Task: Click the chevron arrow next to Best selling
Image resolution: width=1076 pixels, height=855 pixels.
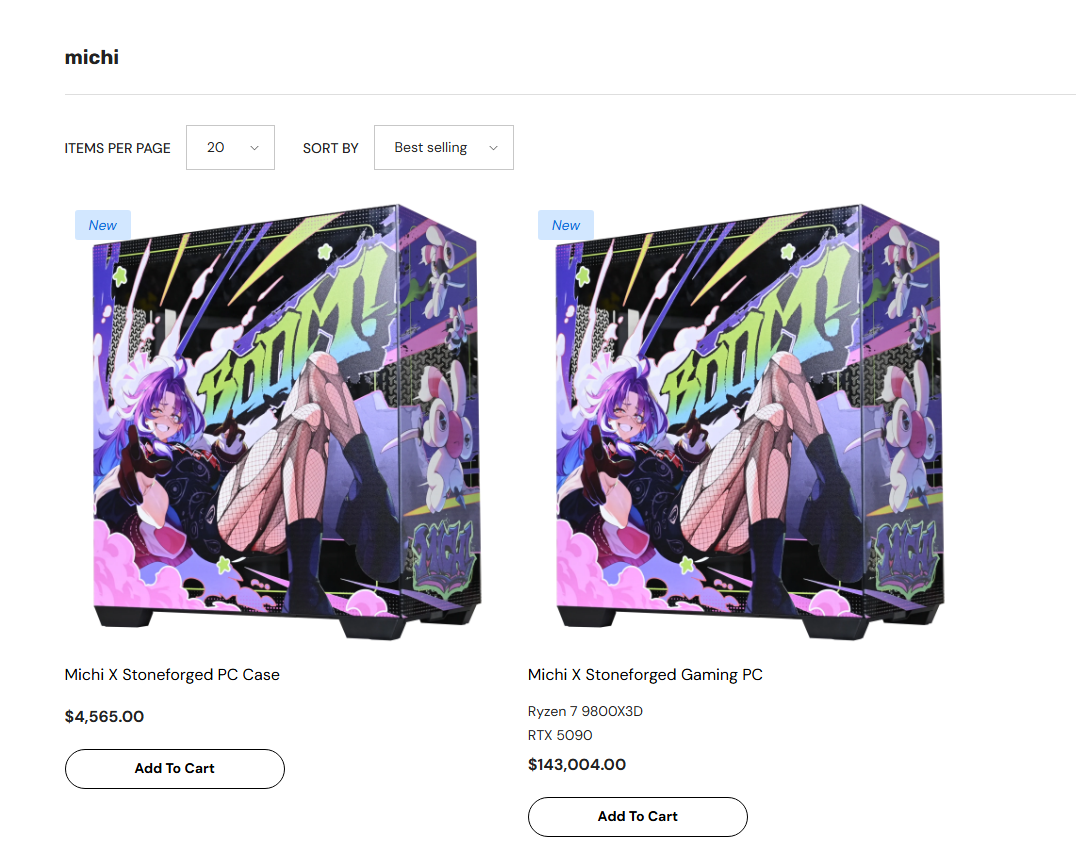Action: click(493, 148)
